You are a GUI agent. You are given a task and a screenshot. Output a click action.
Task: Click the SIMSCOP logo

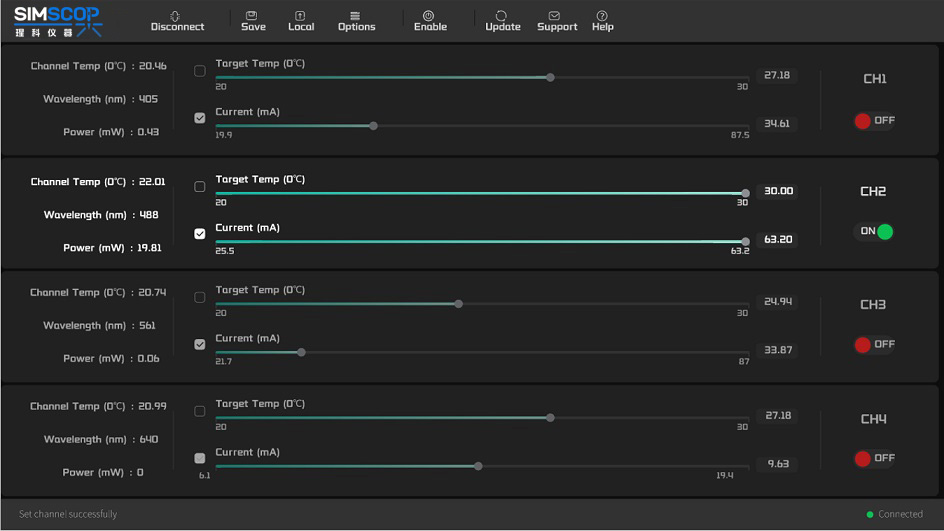click(58, 21)
